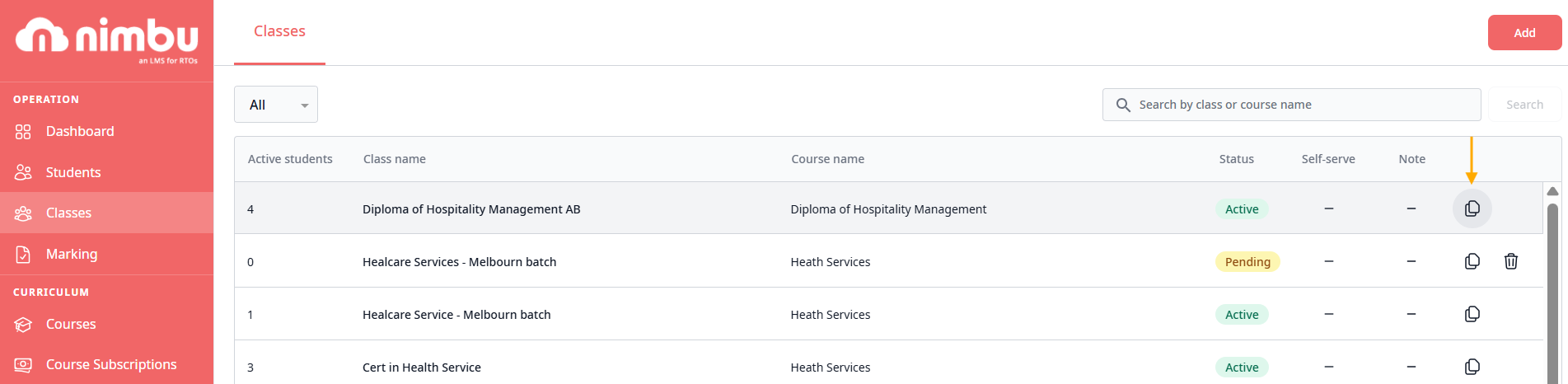The height and width of the screenshot is (384, 1568).
Task: Open the Diploma of Hospitality Management AB row
Action: pos(471,209)
